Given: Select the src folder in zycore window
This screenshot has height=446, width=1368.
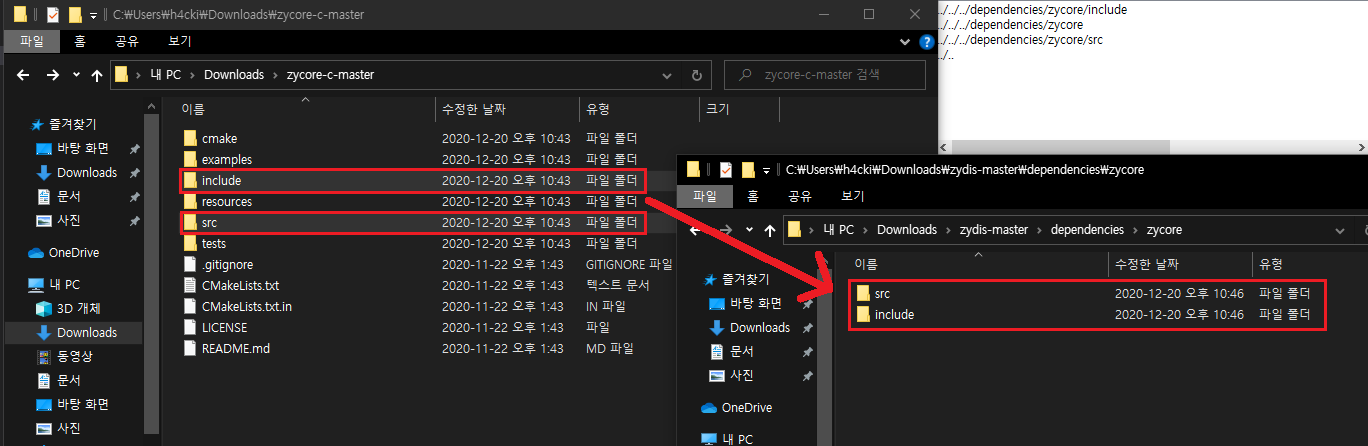Looking at the screenshot, I should coord(1087,293).
